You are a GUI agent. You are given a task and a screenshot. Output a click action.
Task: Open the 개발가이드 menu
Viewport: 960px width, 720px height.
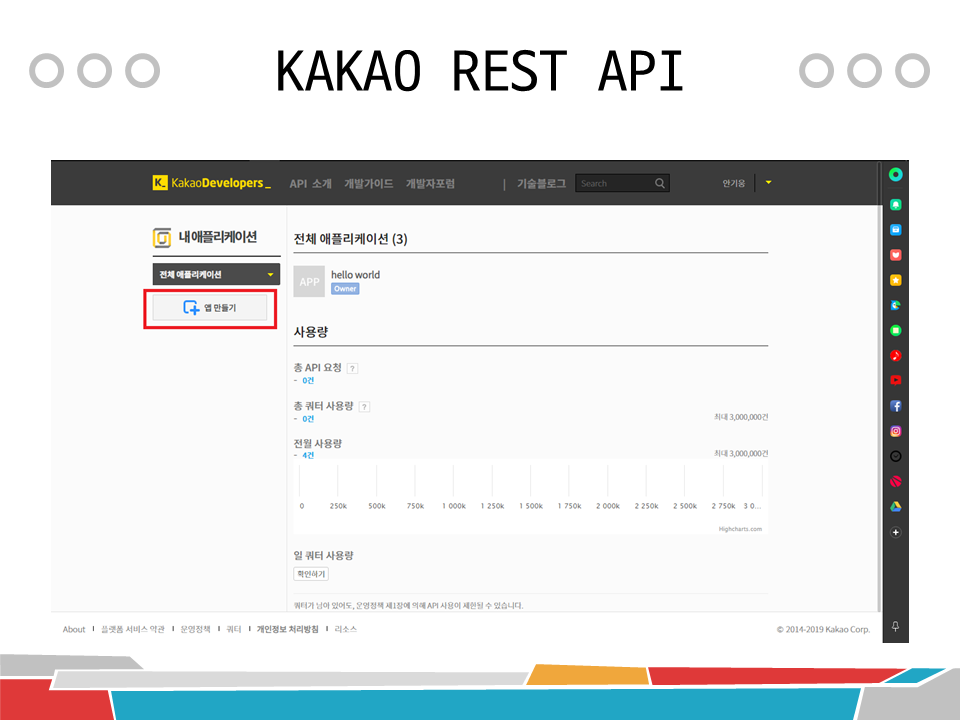[x=369, y=184]
